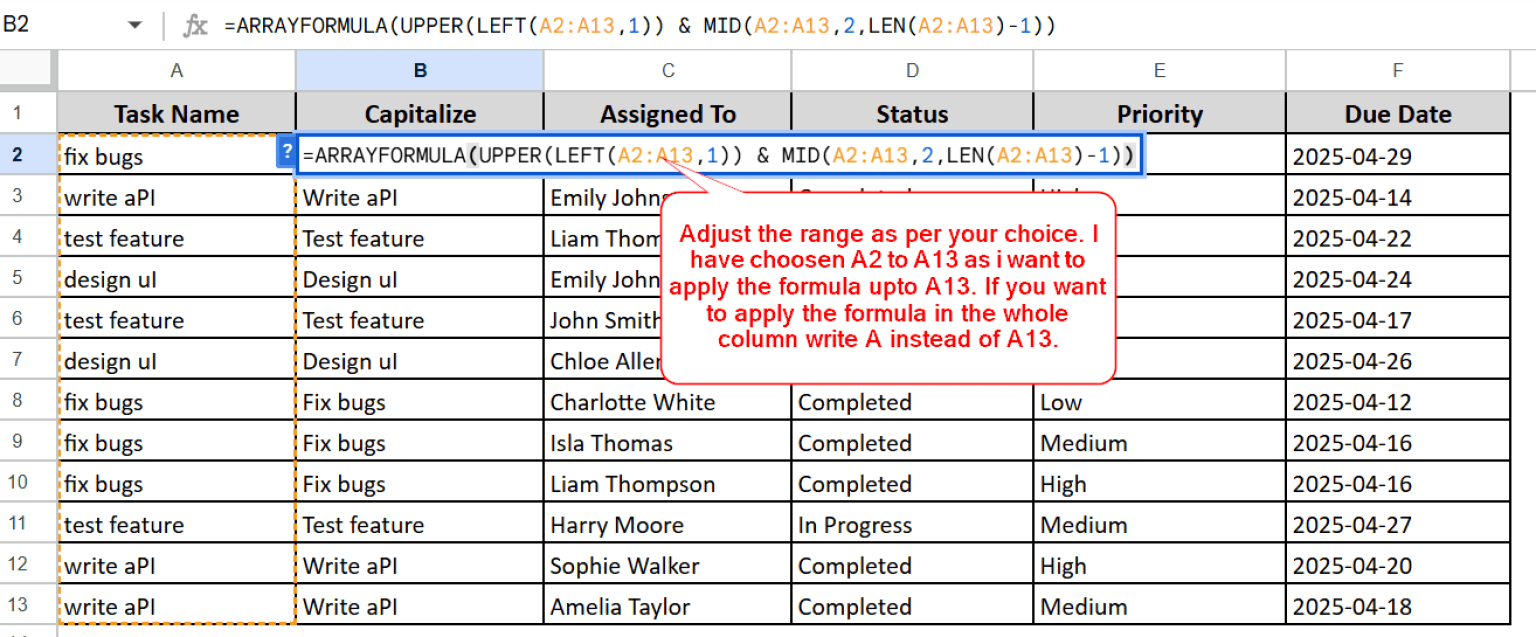Select column B header
Viewport: 1536px width, 637px height.
pos(420,70)
